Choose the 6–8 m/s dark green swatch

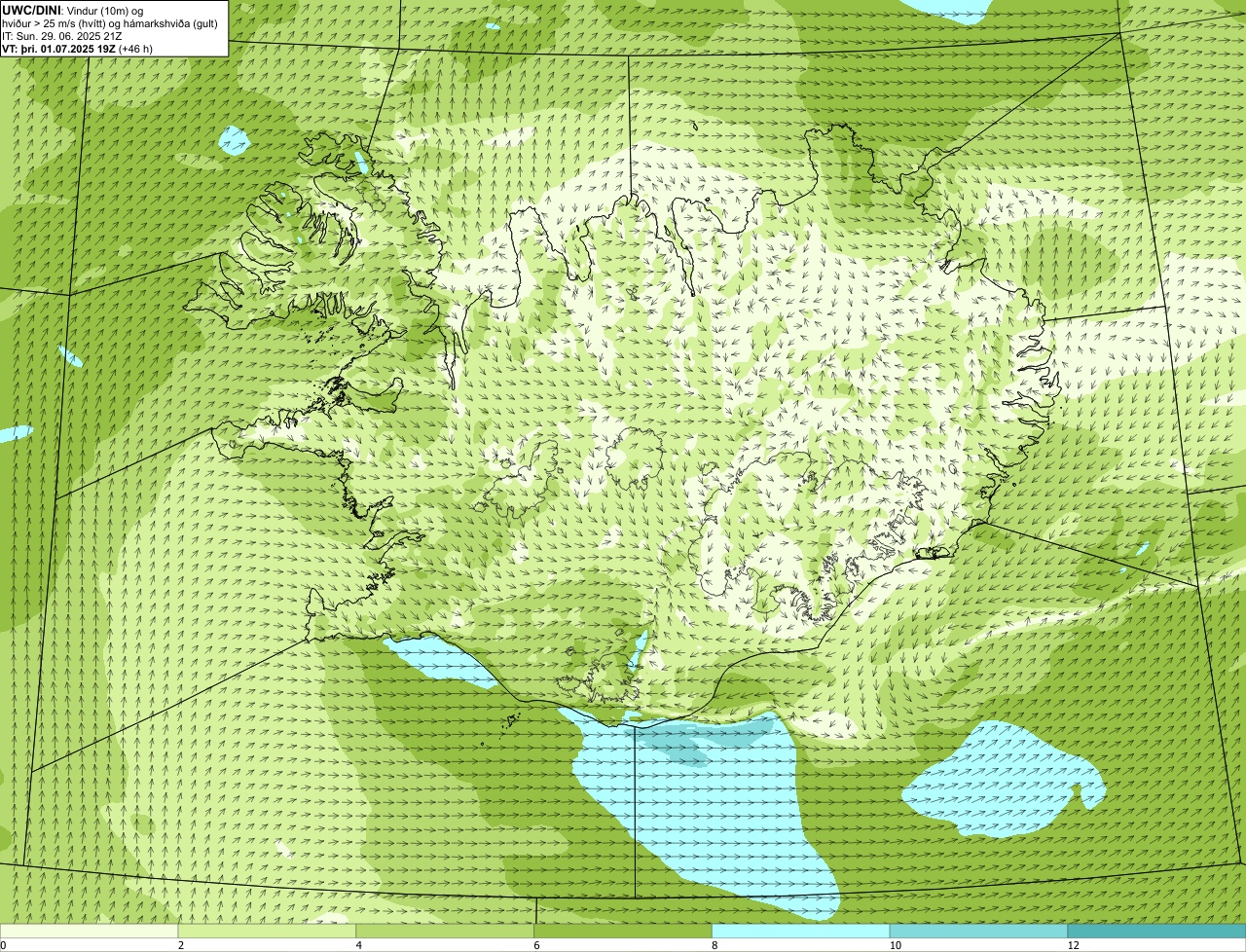[624, 932]
